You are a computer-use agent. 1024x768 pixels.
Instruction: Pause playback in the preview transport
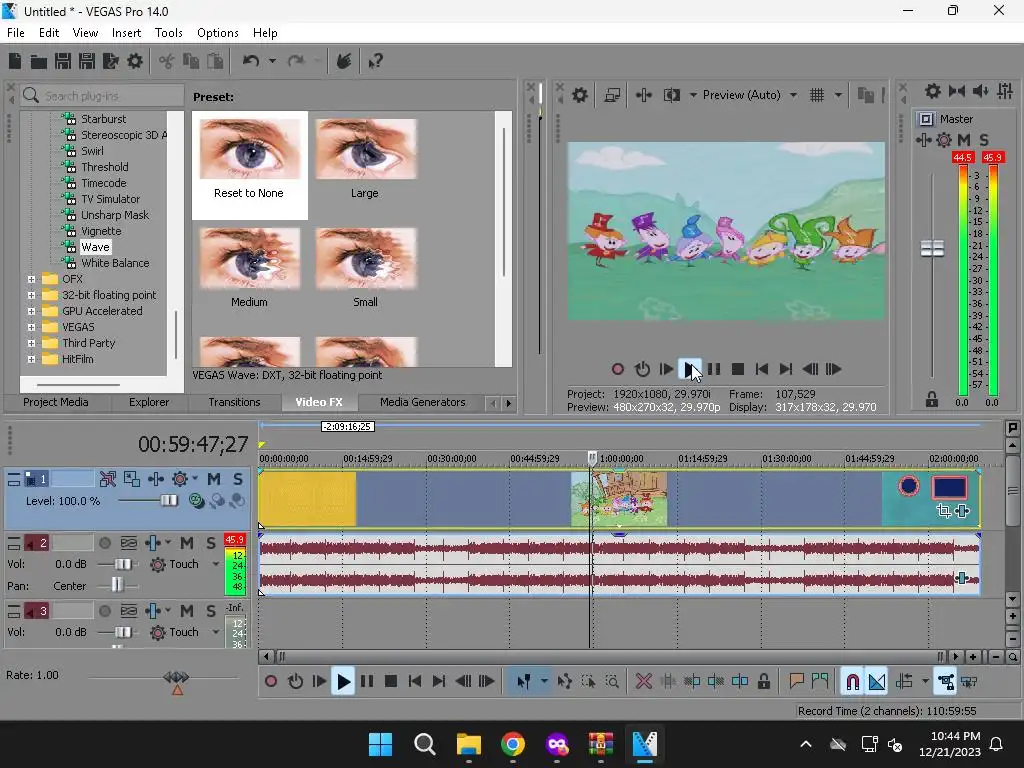pyautogui.click(x=714, y=370)
